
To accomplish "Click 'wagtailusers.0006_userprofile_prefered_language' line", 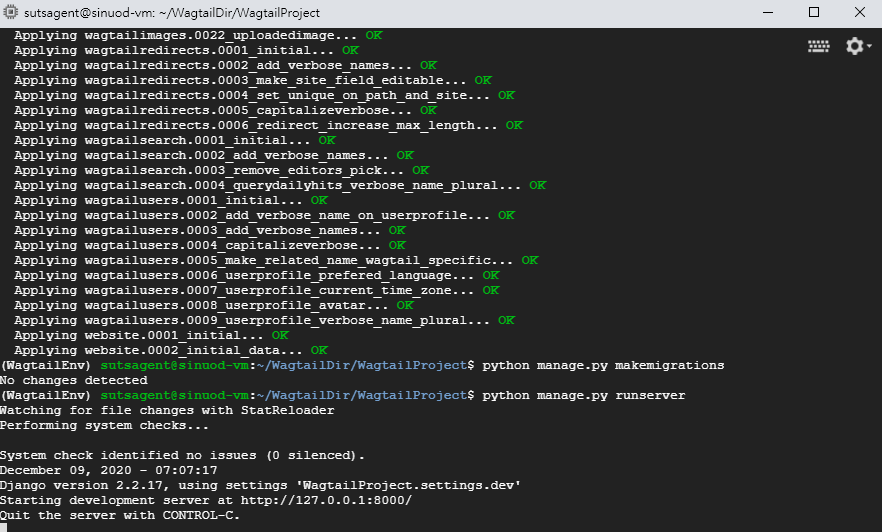I will point(256,275).
